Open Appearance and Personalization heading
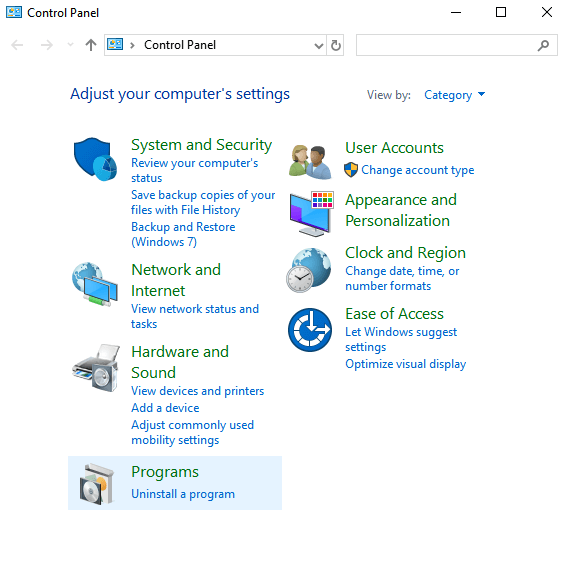 tap(401, 210)
